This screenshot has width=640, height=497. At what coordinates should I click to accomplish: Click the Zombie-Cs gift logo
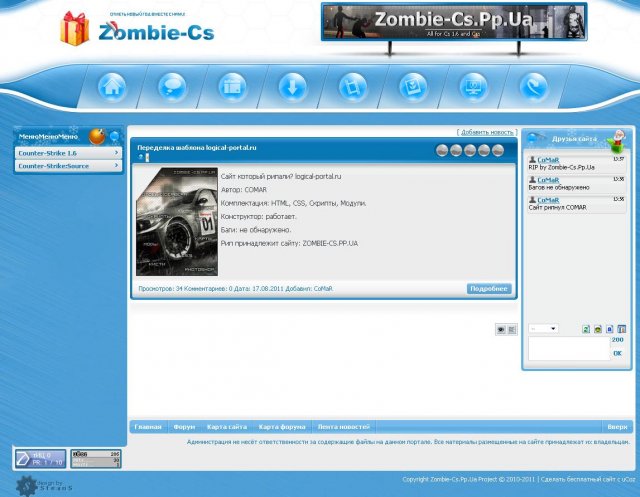[137, 29]
